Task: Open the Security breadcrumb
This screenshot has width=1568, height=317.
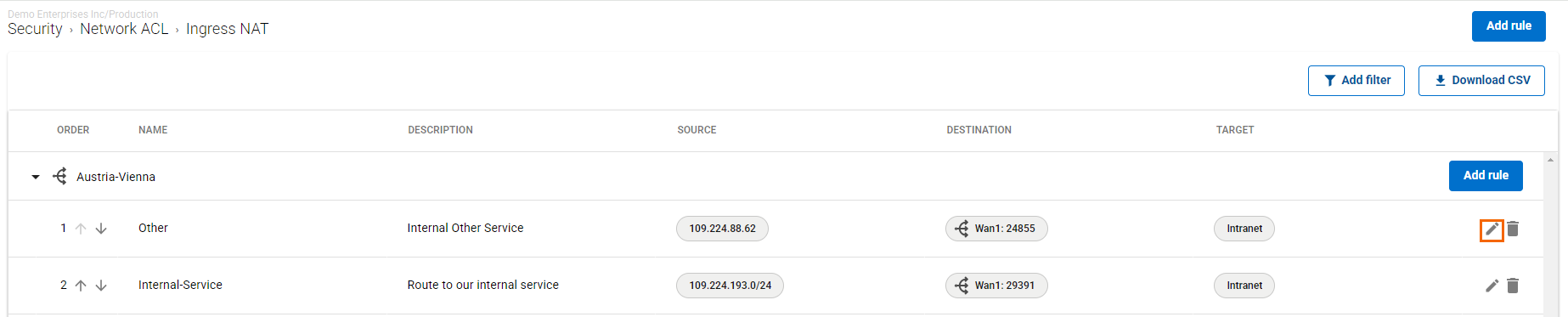Action: [x=35, y=29]
